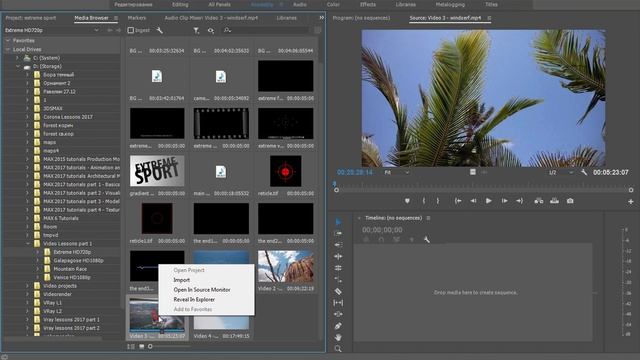Collapse the D: (Storage) drive
The image size is (640, 360).
18,66
